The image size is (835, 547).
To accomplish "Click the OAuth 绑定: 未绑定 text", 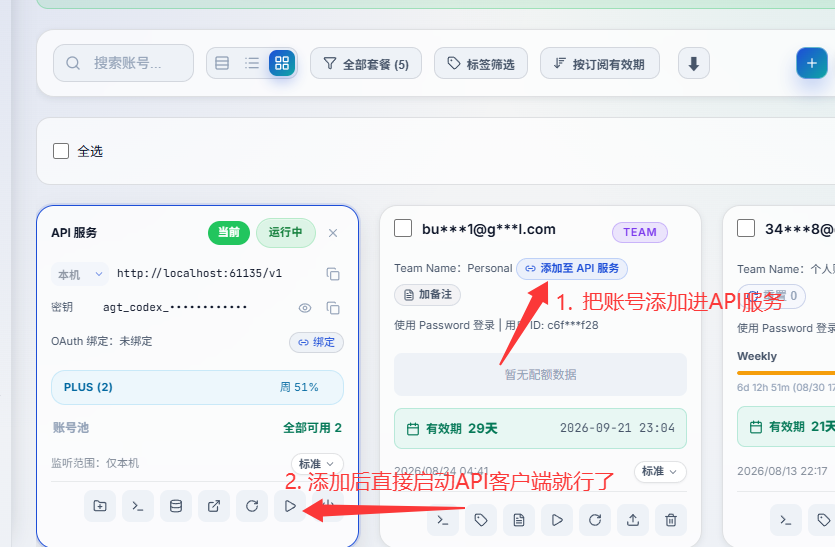I will click(102, 341).
